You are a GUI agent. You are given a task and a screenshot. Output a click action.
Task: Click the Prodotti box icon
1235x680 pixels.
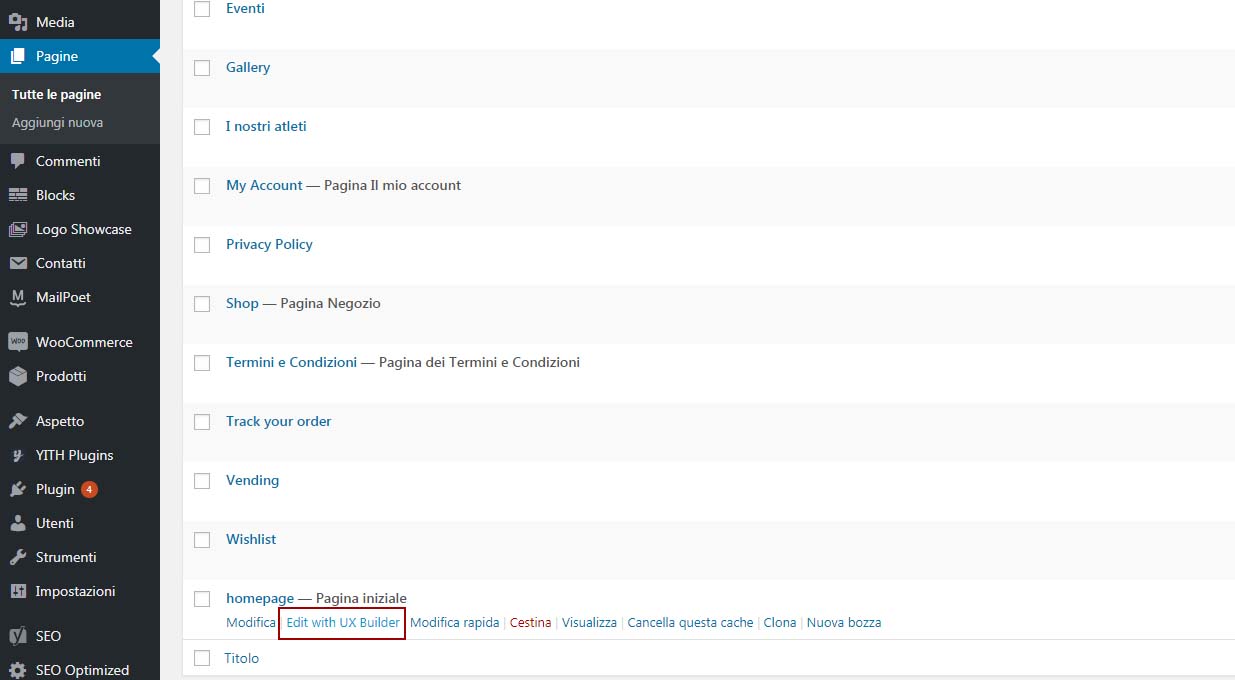pos(18,376)
